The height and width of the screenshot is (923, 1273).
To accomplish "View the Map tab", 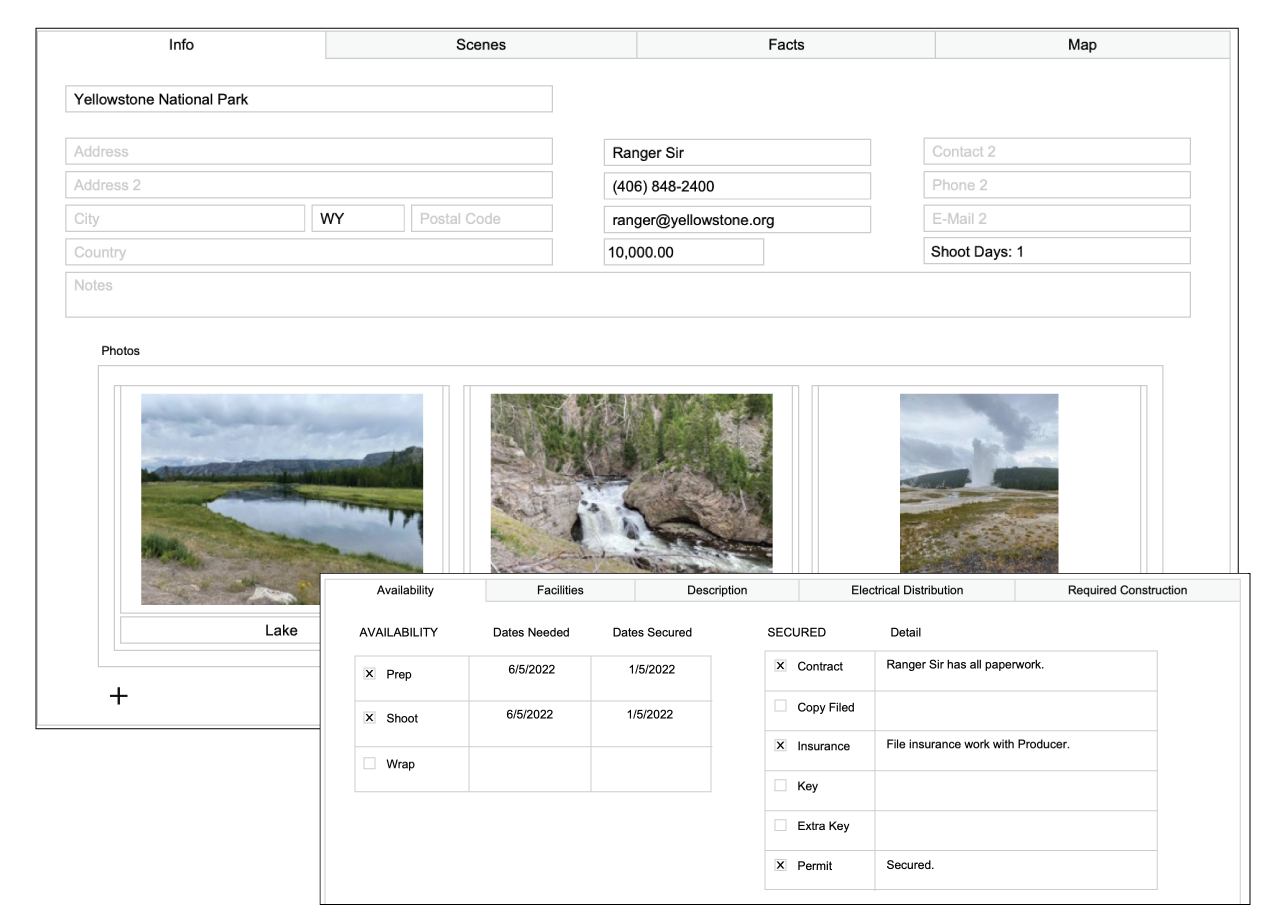I will [x=1082, y=44].
